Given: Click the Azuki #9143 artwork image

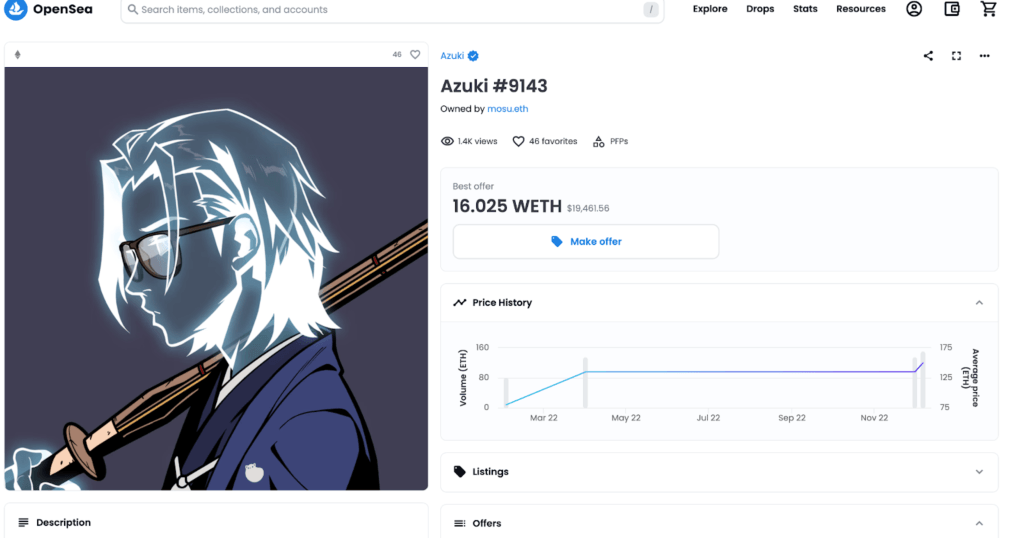Looking at the screenshot, I should click(216, 279).
